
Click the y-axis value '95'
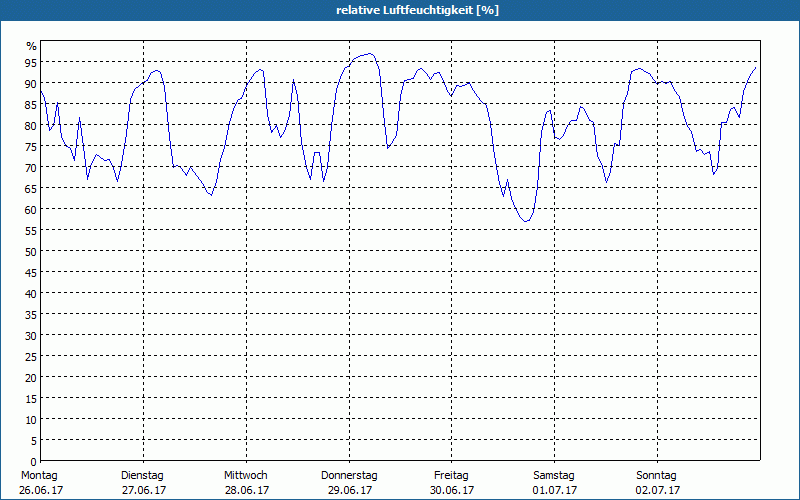pos(31,62)
